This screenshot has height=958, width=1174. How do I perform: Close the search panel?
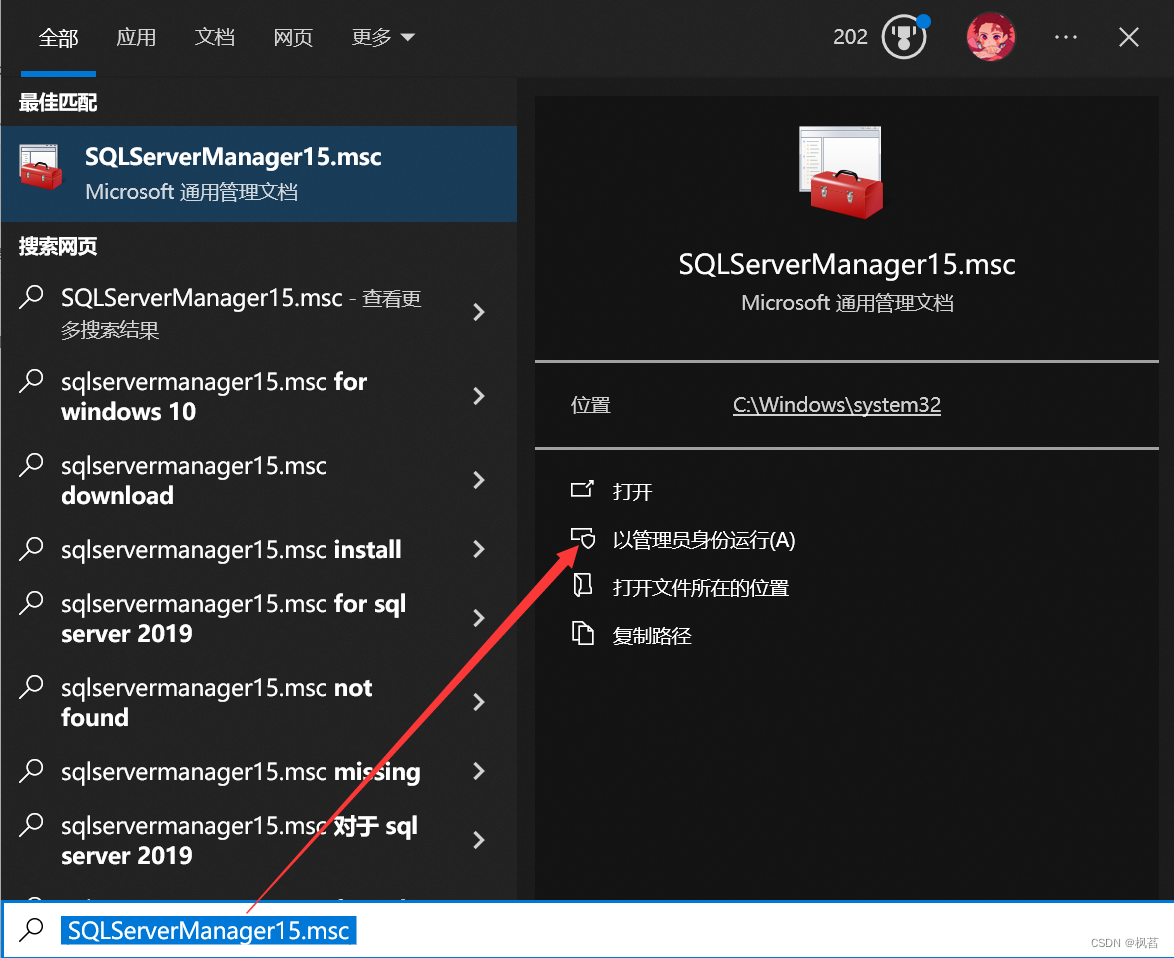pos(1128,37)
